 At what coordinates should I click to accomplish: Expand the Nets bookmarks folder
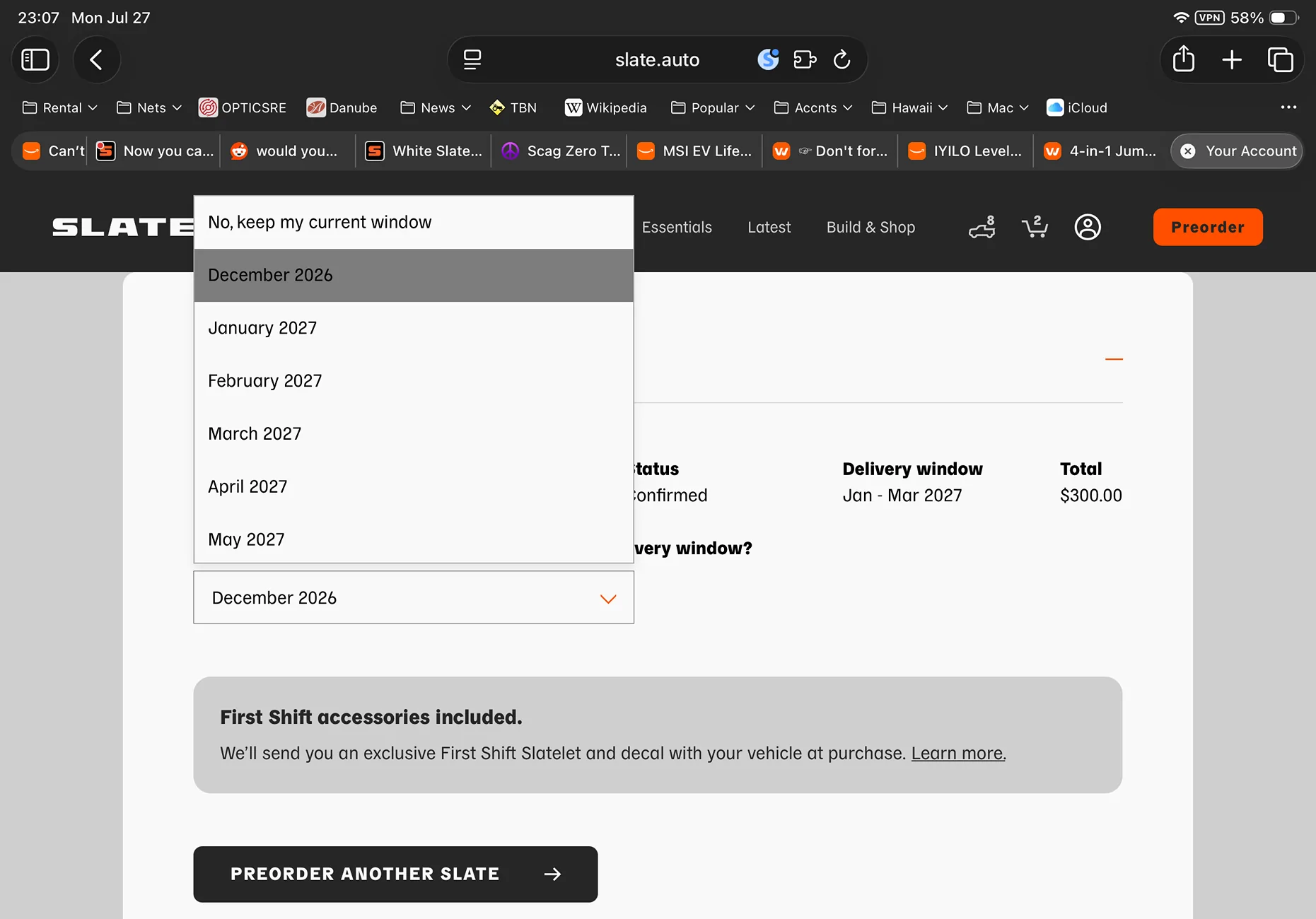tap(149, 107)
